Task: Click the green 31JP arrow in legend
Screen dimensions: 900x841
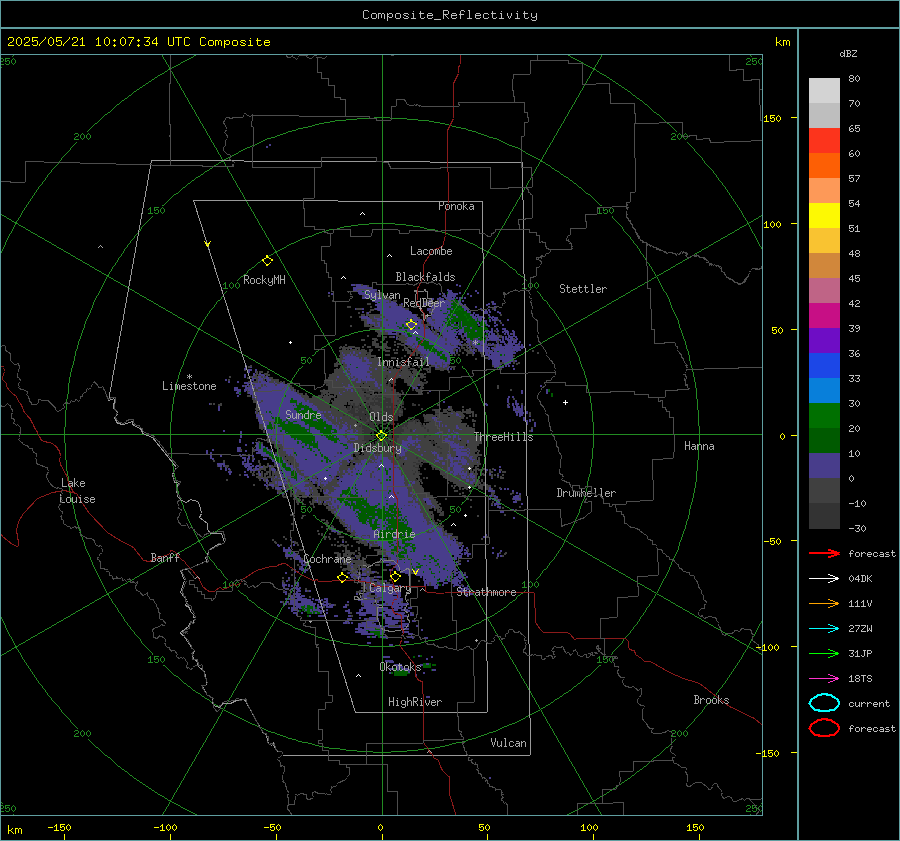Action: point(824,653)
